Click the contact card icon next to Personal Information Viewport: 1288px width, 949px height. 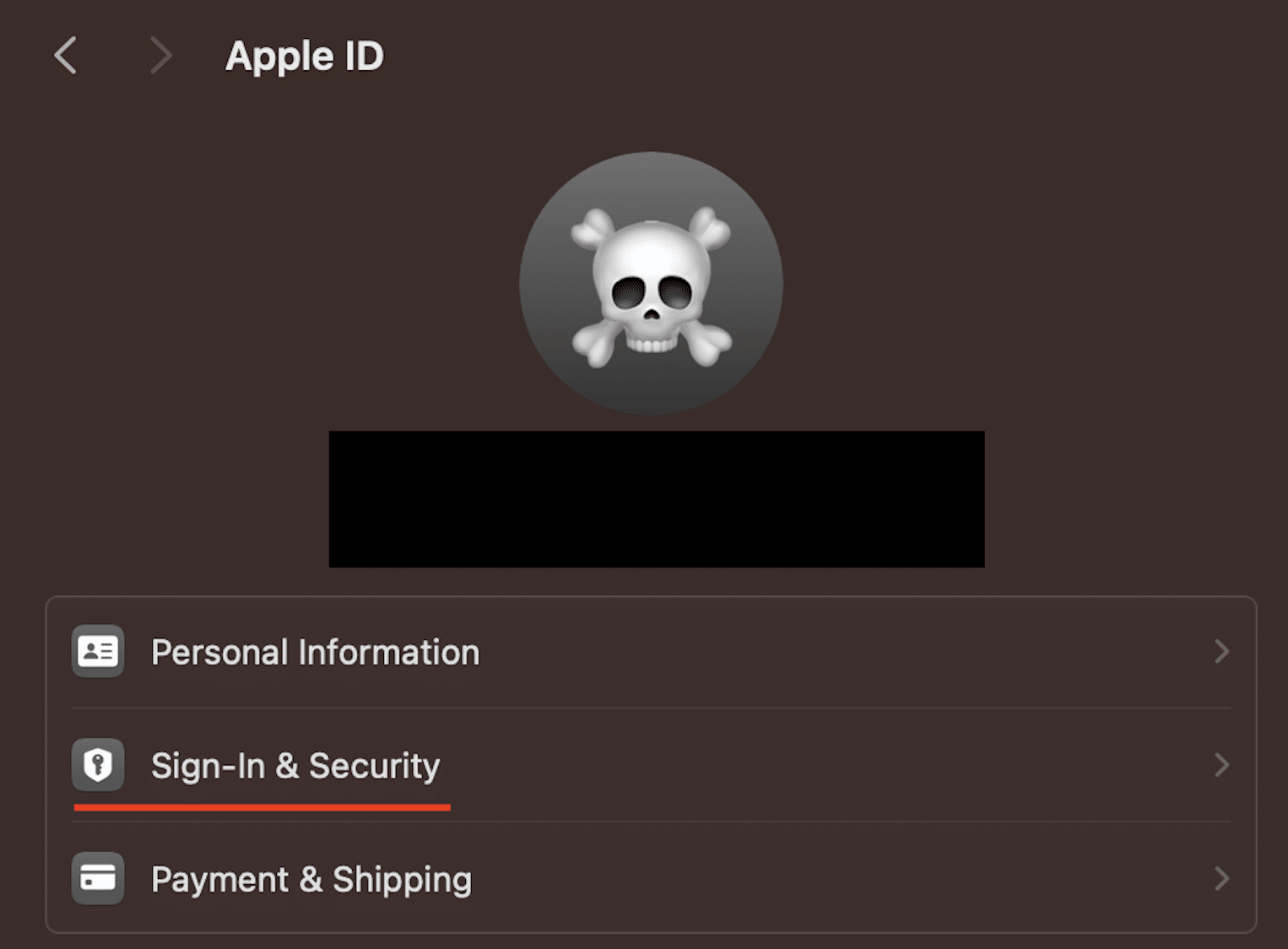[x=97, y=651]
